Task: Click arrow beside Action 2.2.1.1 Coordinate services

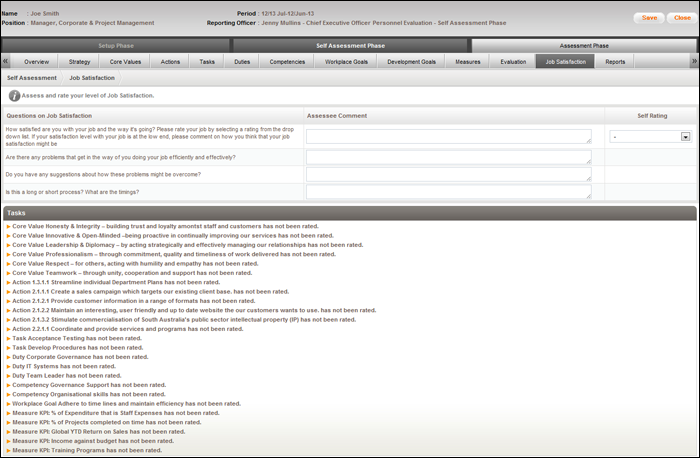Action: pyautogui.click(x=8, y=329)
